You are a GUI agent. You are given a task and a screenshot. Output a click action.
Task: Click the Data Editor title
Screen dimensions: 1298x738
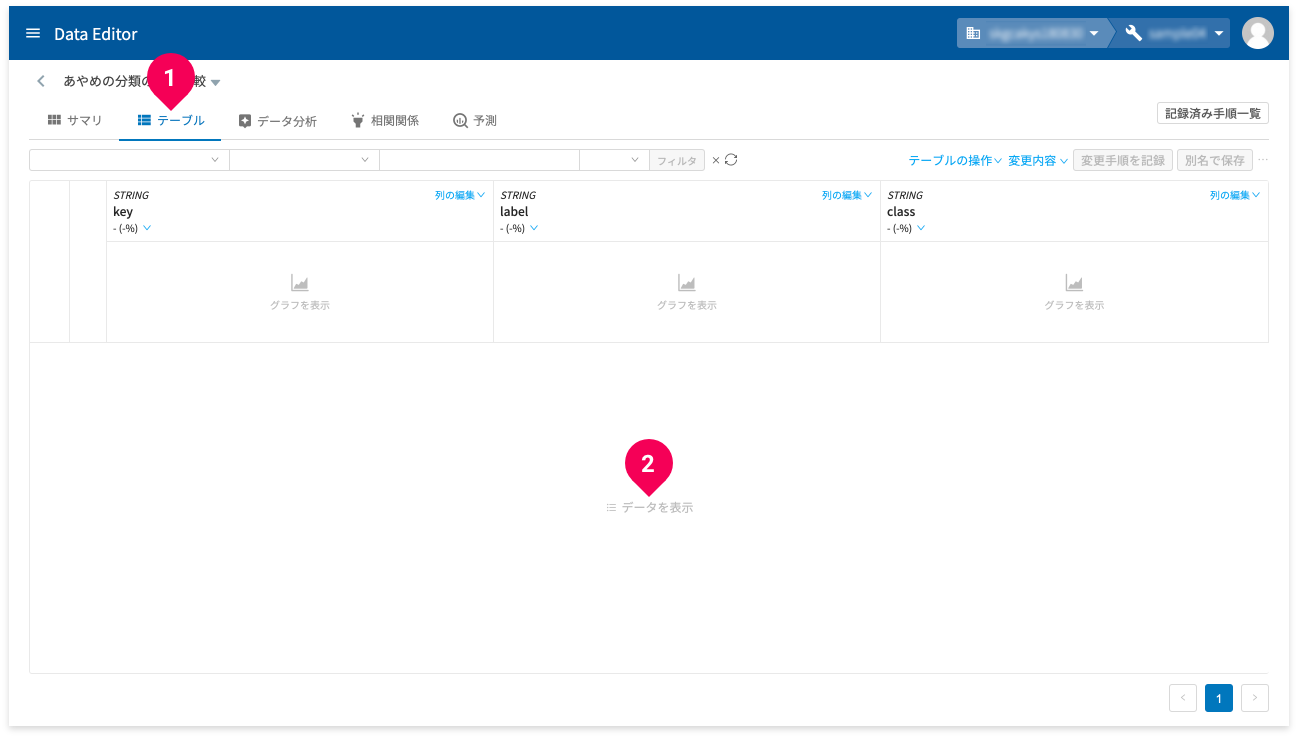96,34
